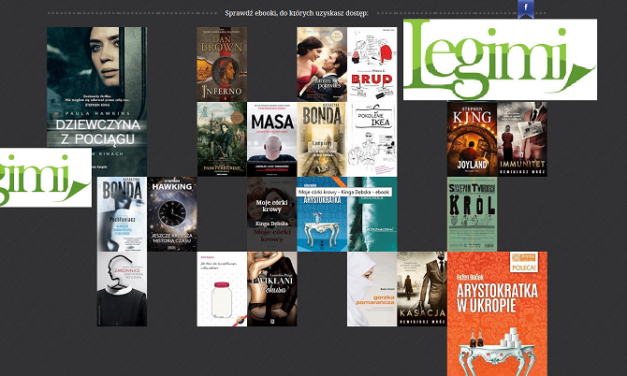The image size is (627, 376).
Task: Open the Bonda Pochłaniacz cover
Action: point(122,214)
